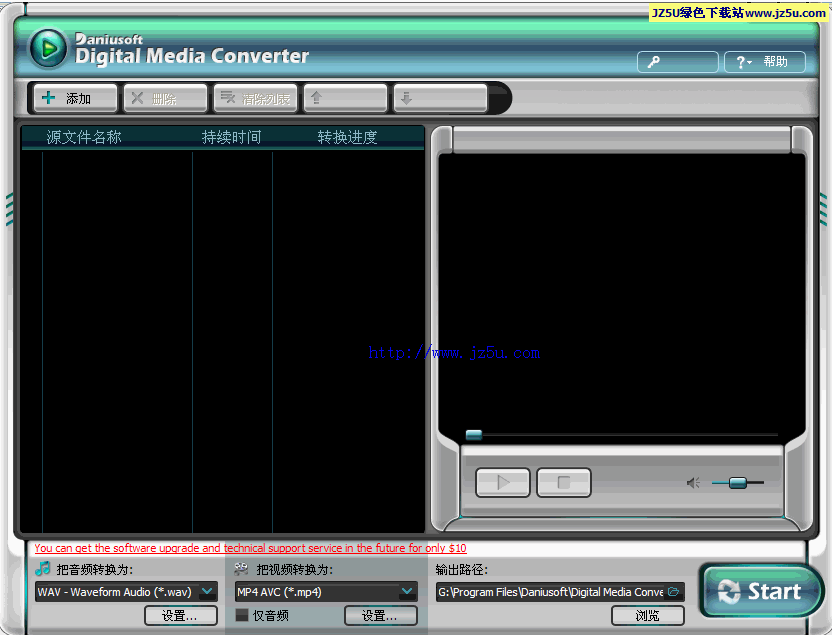832x635 pixels.
Task: Click the 删除 delete button
Action: (x=165, y=98)
